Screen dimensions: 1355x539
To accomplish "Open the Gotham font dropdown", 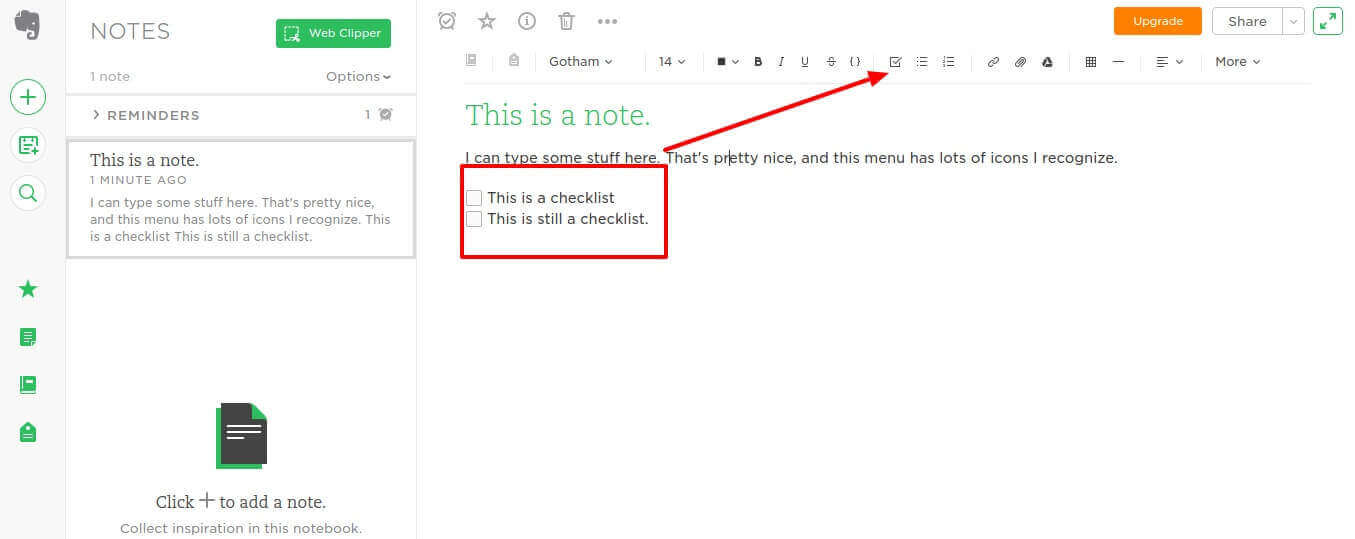I will click(x=581, y=62).
